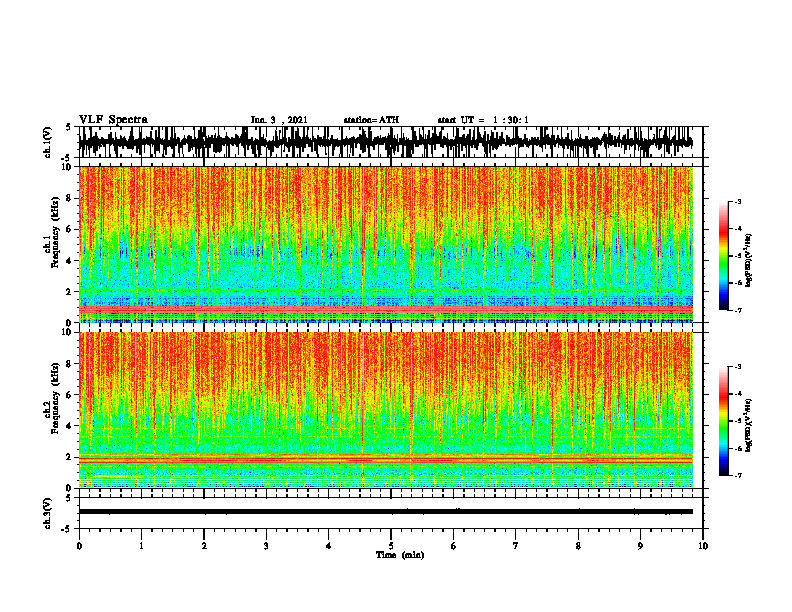Click the "6" kHz tick on ch.2 frequency axis

(x=70, y=395)
